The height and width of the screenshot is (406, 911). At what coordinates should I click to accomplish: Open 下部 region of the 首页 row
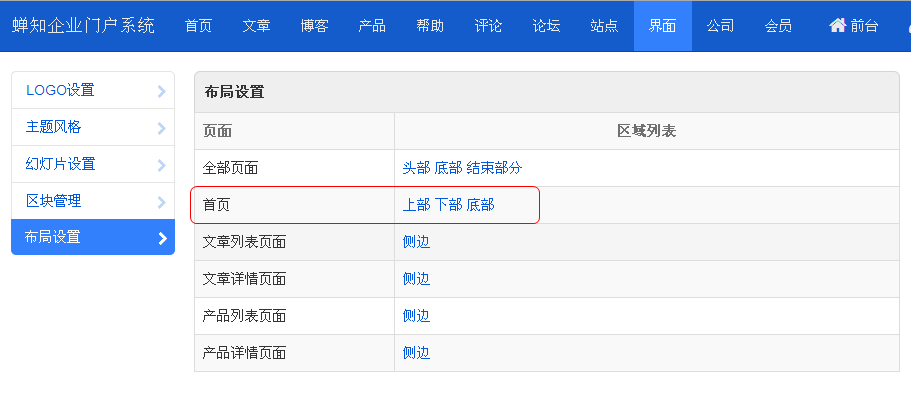[x=449, y=205]
